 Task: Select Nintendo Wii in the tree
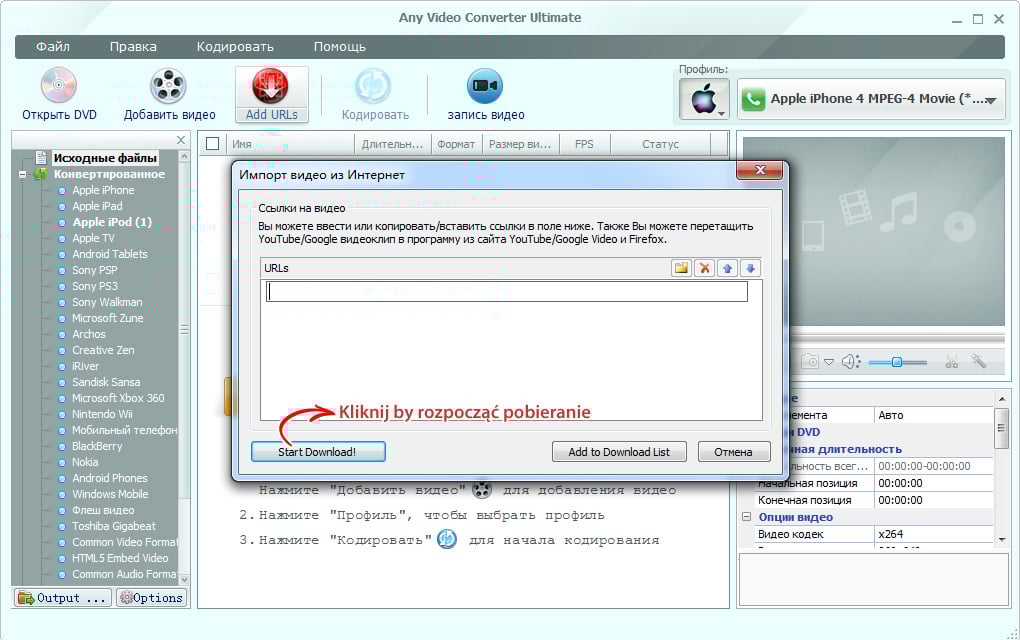(x=101, y=414)
